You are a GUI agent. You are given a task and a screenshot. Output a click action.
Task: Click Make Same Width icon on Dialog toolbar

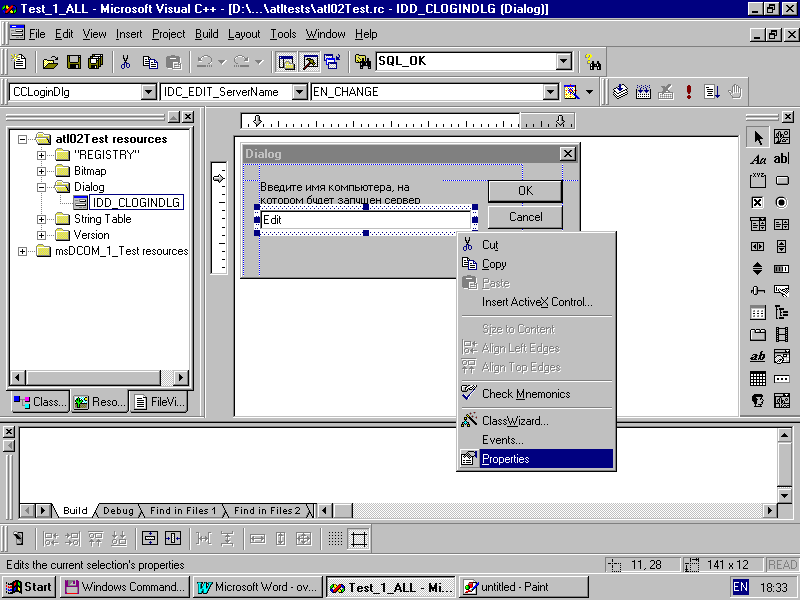pos(258,538)
